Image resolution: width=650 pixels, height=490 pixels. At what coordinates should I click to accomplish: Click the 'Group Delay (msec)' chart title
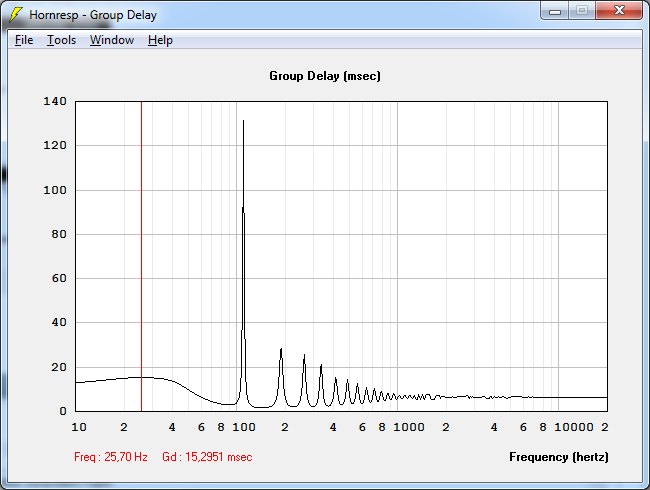(325, 76)
